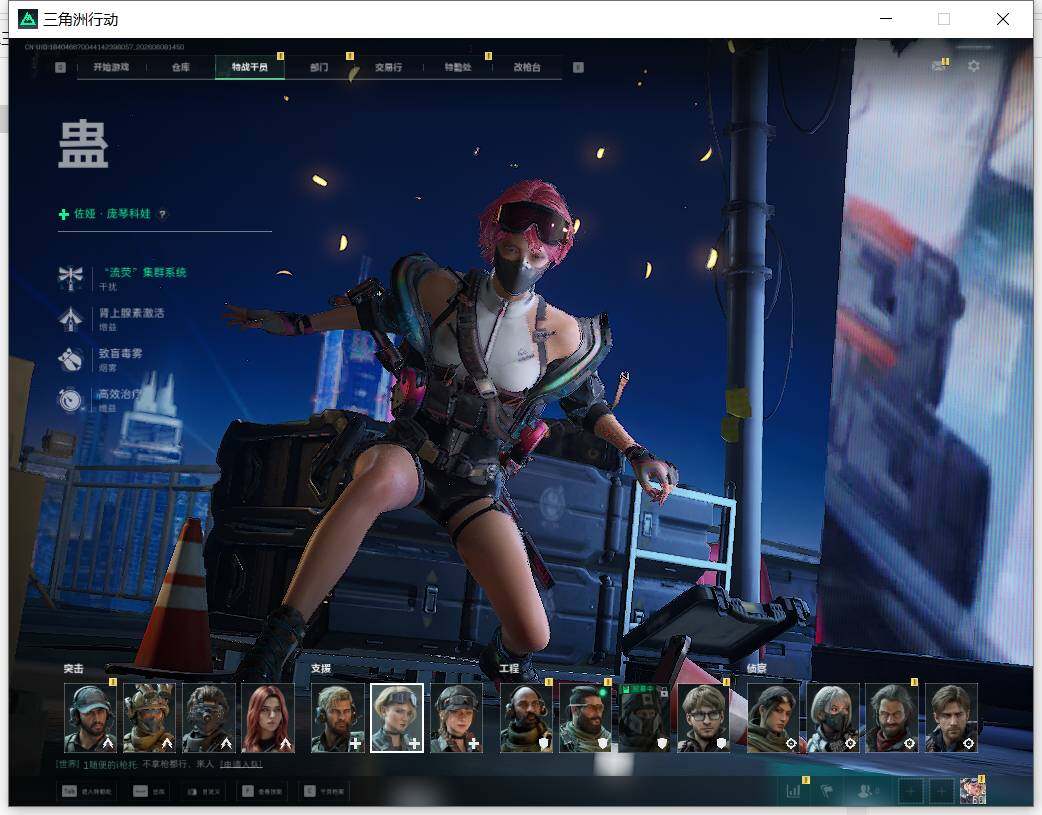Select the 特战干员 tab
This screenshot has width=1042, height=815.
point(250,67)
